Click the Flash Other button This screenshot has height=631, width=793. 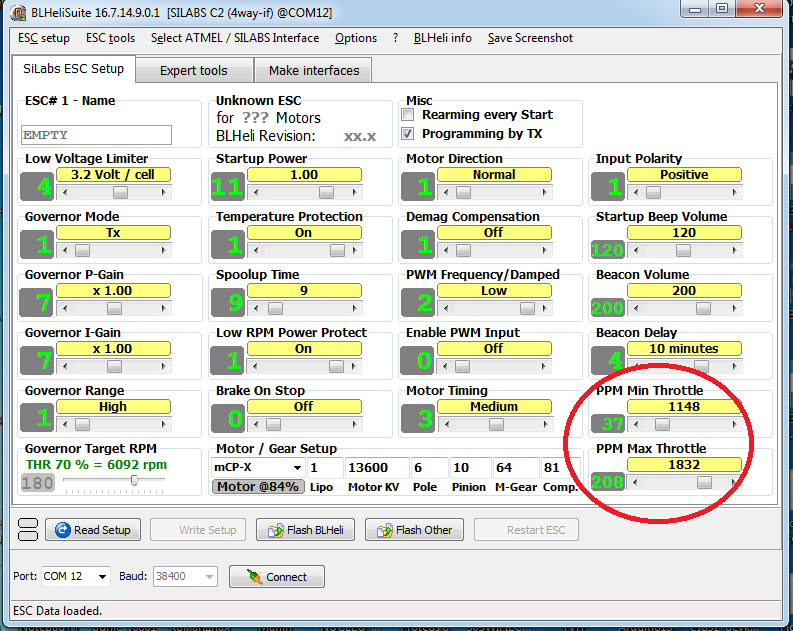coord(414,530)
